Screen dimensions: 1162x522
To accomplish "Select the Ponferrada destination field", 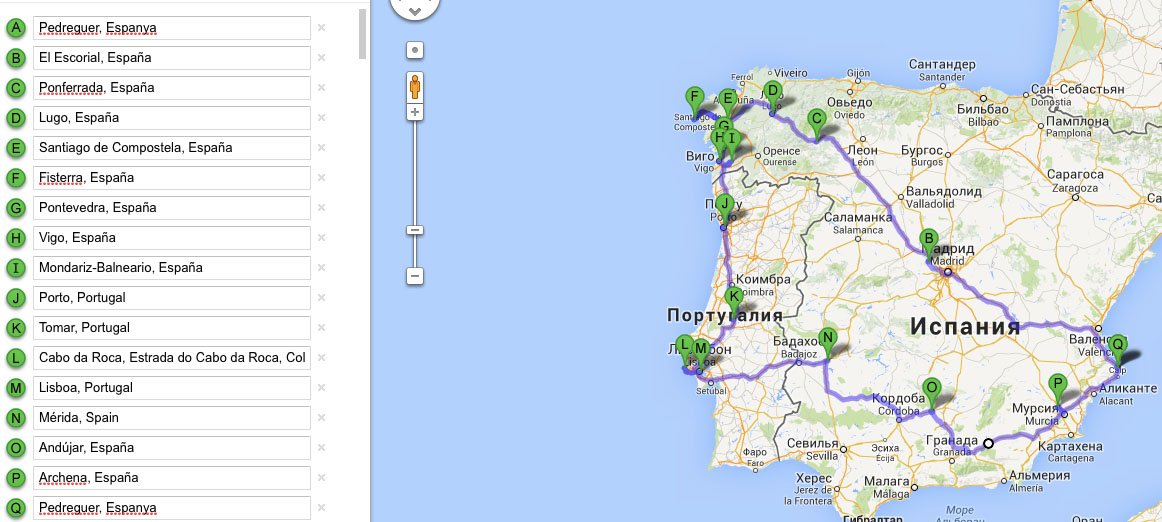I will [171, 87].
